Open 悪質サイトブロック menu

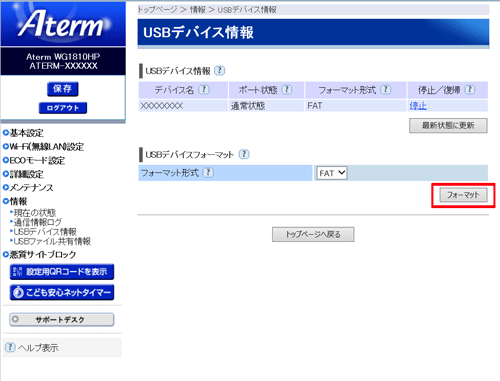coord(43,255)
